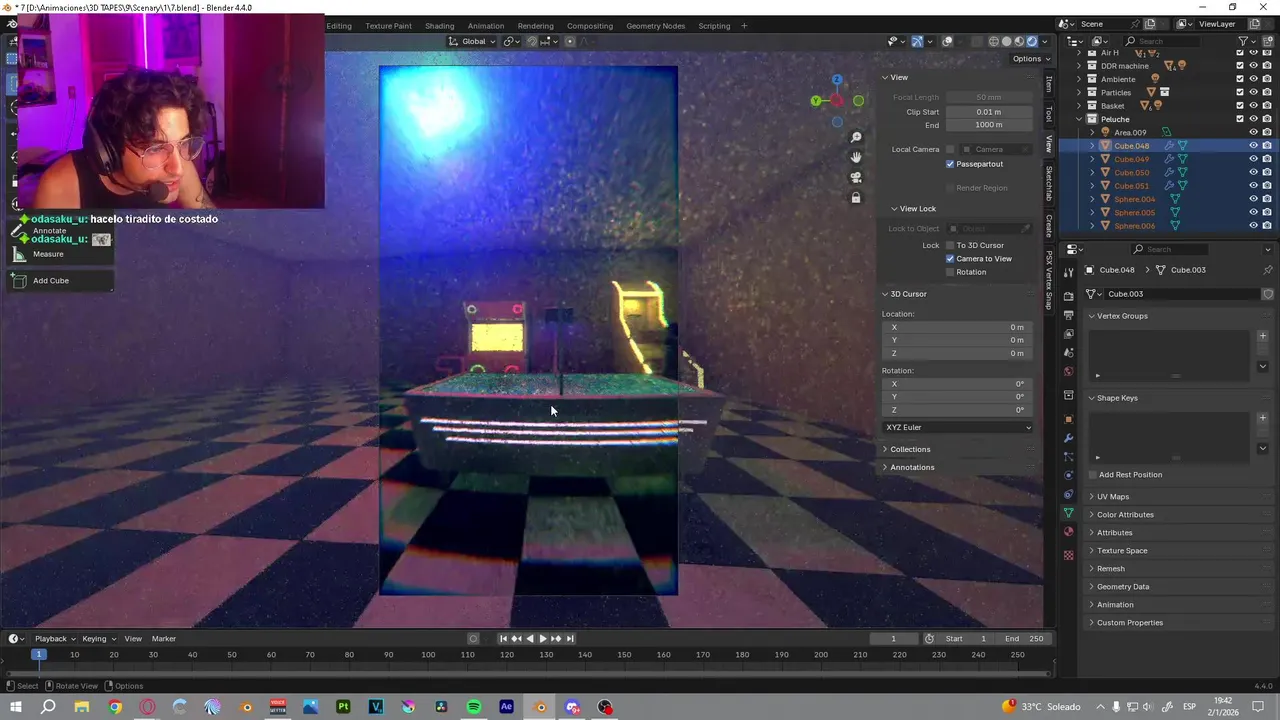Open the timeline Playback menu
This screenshot has width=1280, height=720.
point(55,639)
